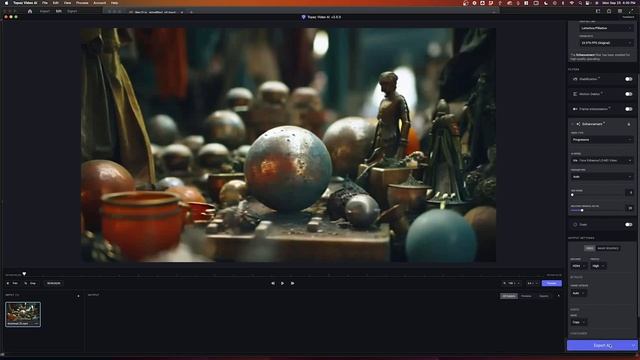The width and height of the screenshot is (640, 360).
Task: Click the Preview button
Action: [551, 283]
